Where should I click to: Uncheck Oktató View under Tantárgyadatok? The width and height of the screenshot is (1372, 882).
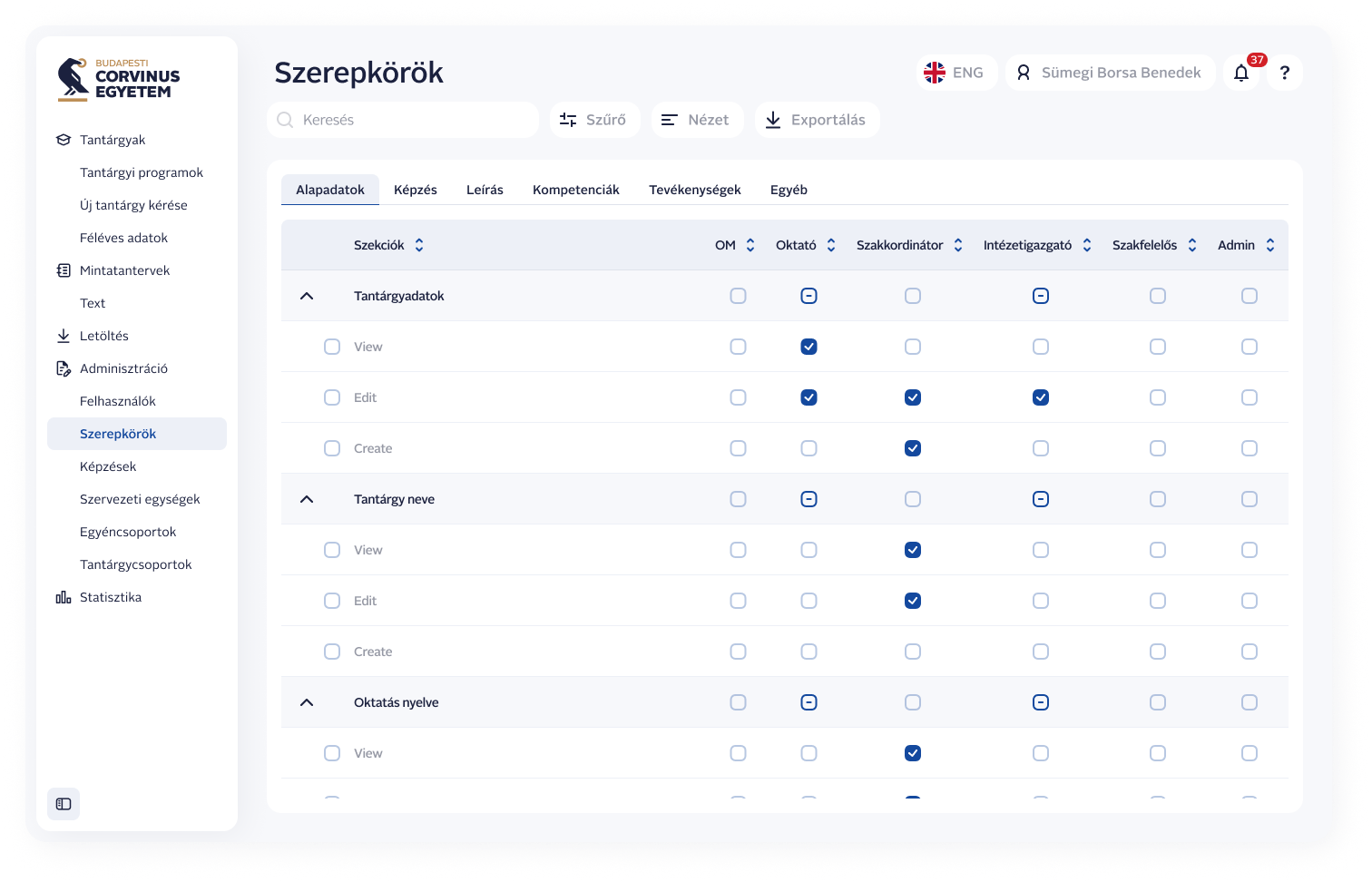tap(808, 347)
